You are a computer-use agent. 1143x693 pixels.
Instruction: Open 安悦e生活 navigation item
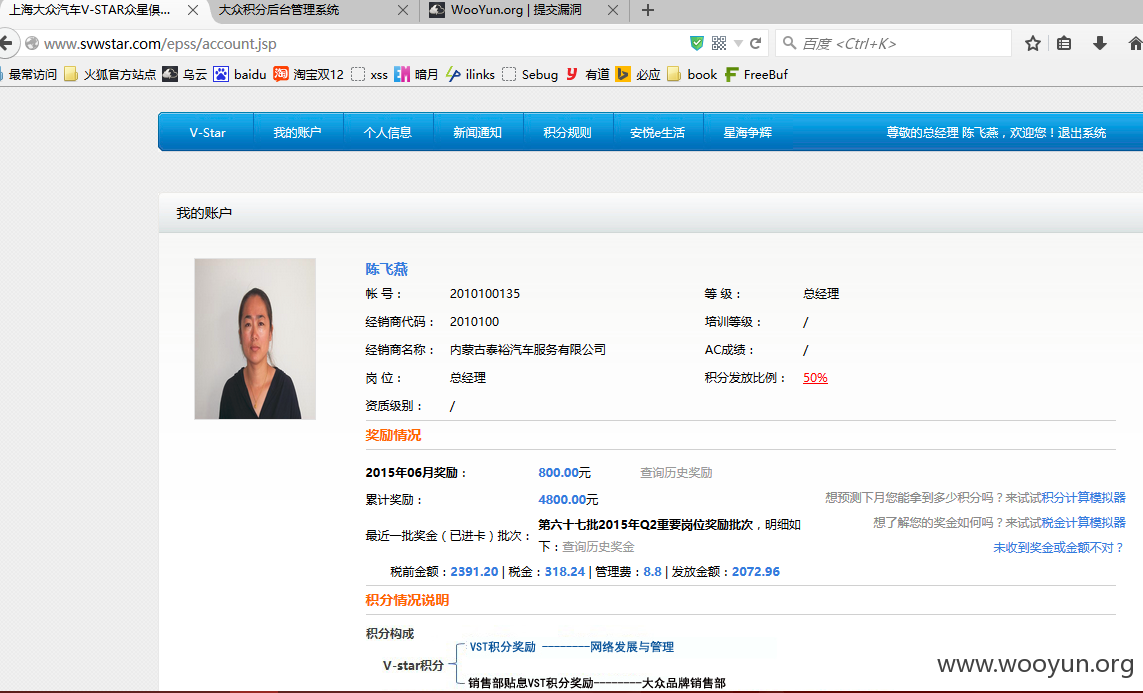(658, 133)
